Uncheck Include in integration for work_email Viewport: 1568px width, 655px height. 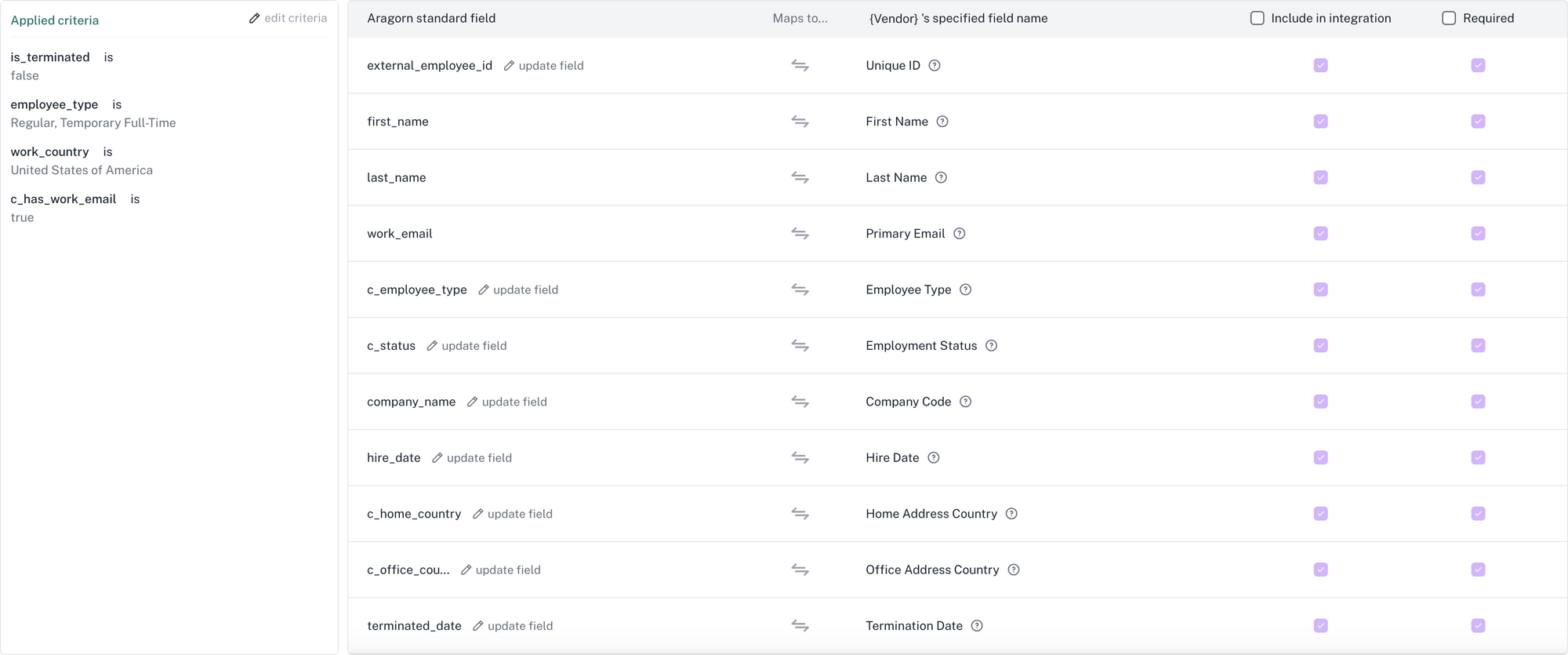pos(1321,234)
